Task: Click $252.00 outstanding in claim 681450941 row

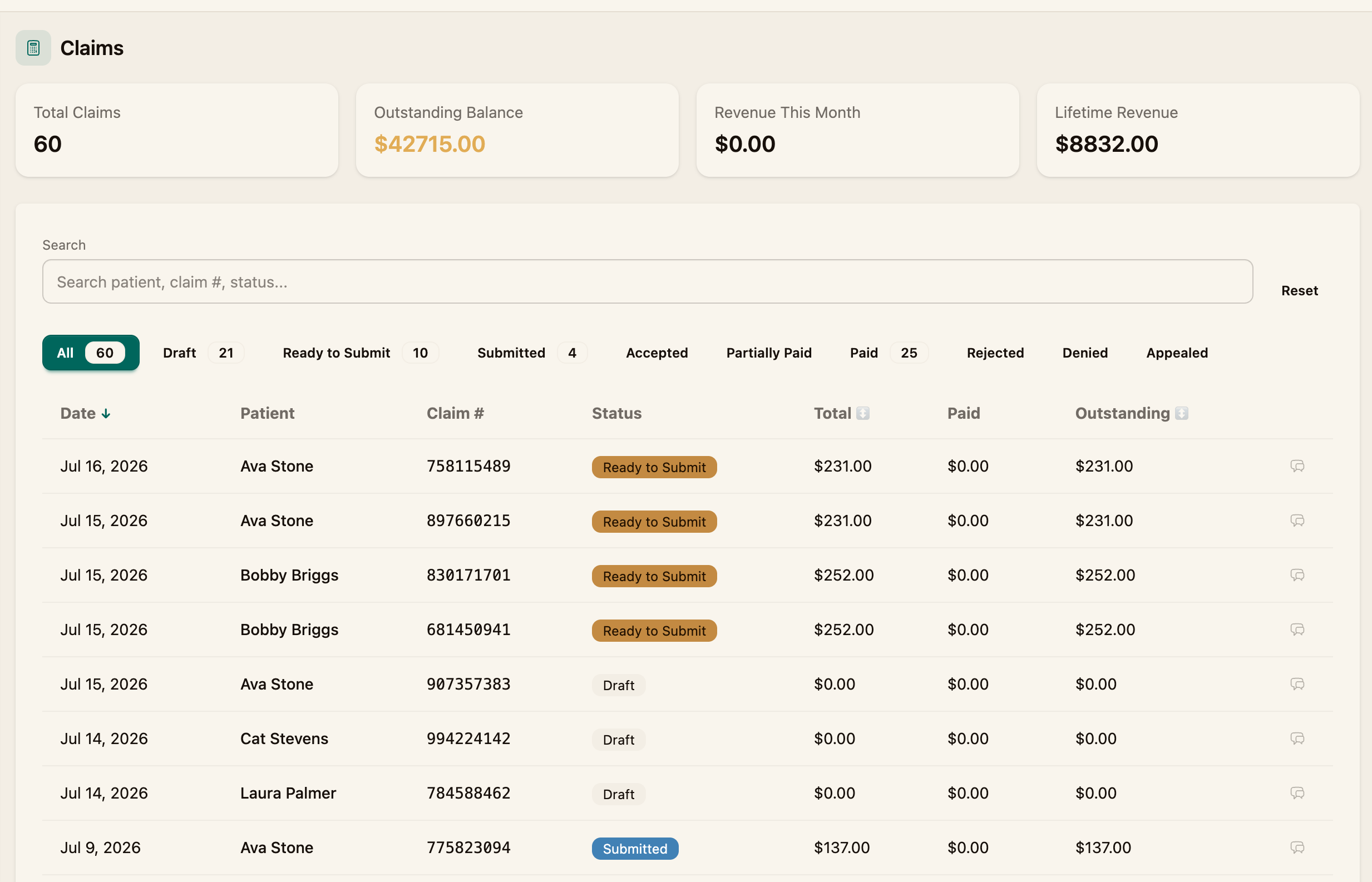Action: point(1104,630)
